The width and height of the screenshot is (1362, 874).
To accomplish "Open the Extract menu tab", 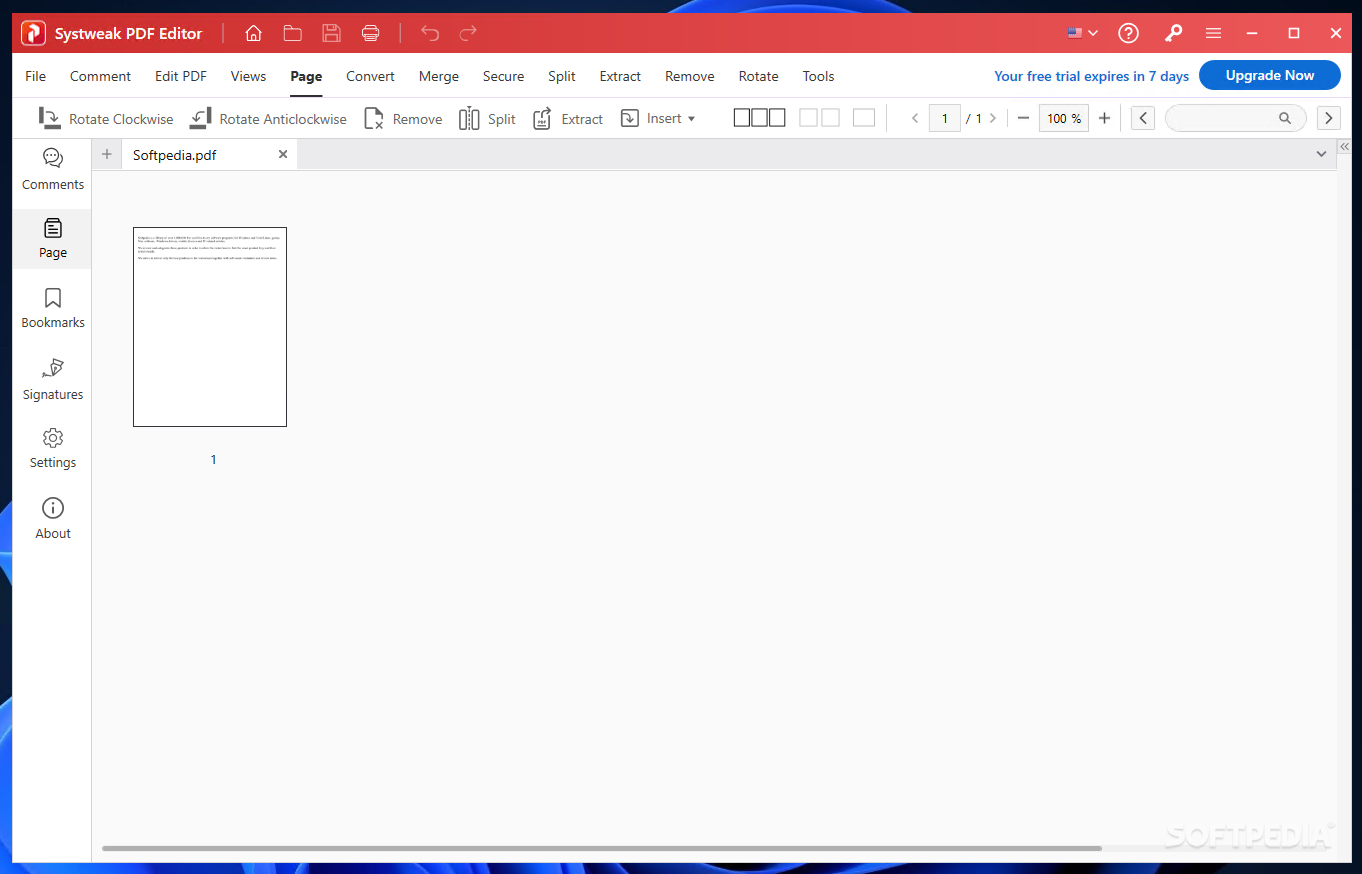I will tap(620, 76).
